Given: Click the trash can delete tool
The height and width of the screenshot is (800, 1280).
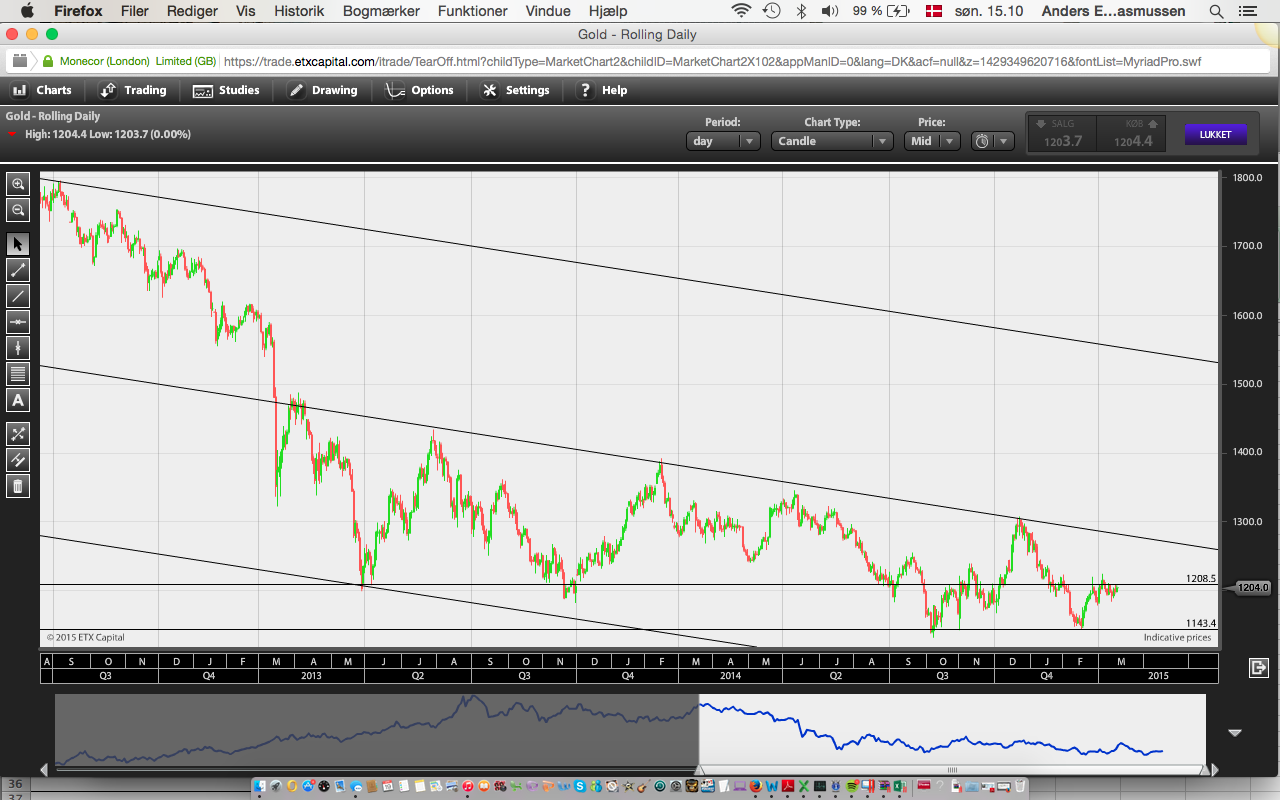Looking at the screenshot, I should 18,486.
